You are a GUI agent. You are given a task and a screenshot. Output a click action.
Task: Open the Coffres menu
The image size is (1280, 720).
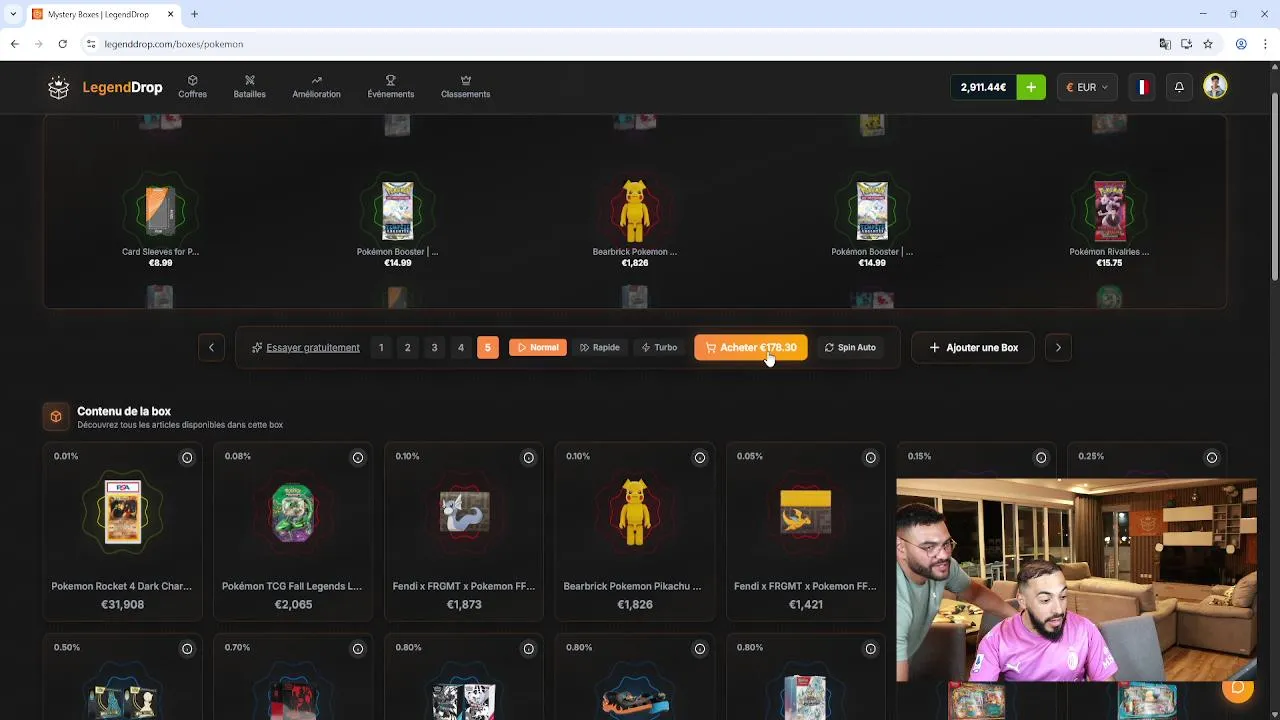click(x=192, y=87)
